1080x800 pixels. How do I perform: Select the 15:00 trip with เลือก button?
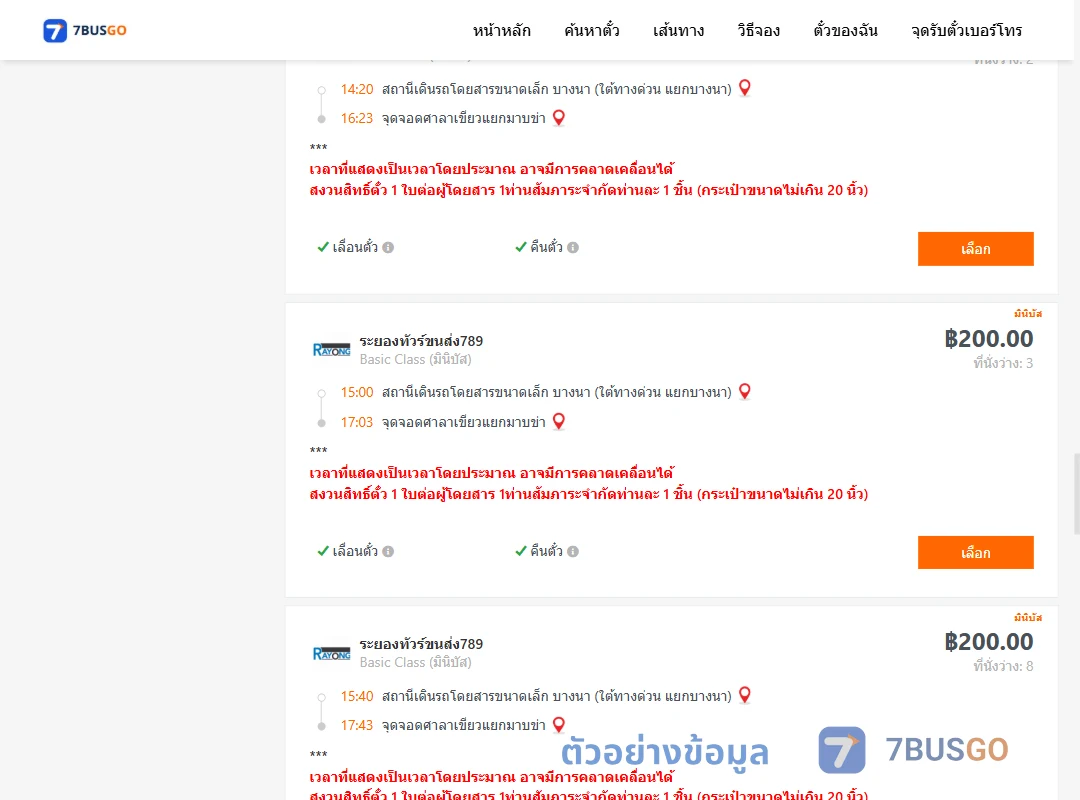[975, 553]
